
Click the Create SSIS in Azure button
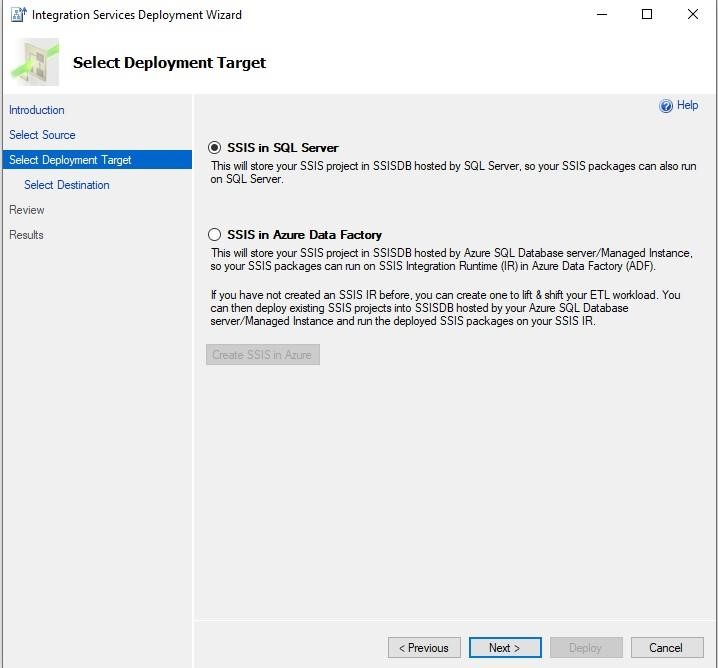coord(263,355)
